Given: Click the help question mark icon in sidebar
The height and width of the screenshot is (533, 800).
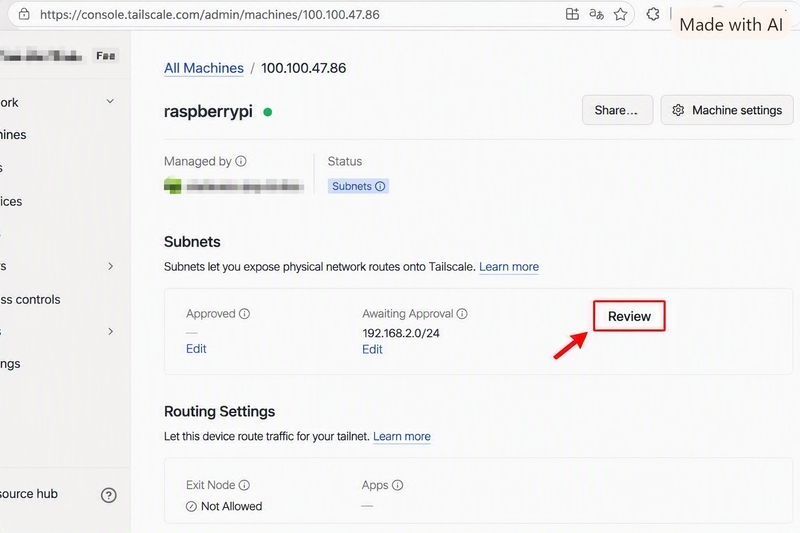Looking at the screenshot, I should pos(109,495).
